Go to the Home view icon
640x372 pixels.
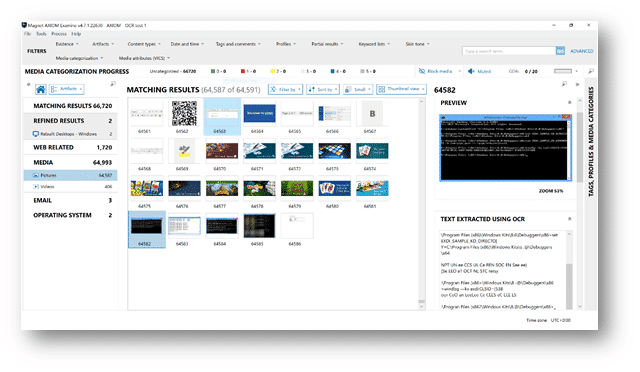(40, 89)
